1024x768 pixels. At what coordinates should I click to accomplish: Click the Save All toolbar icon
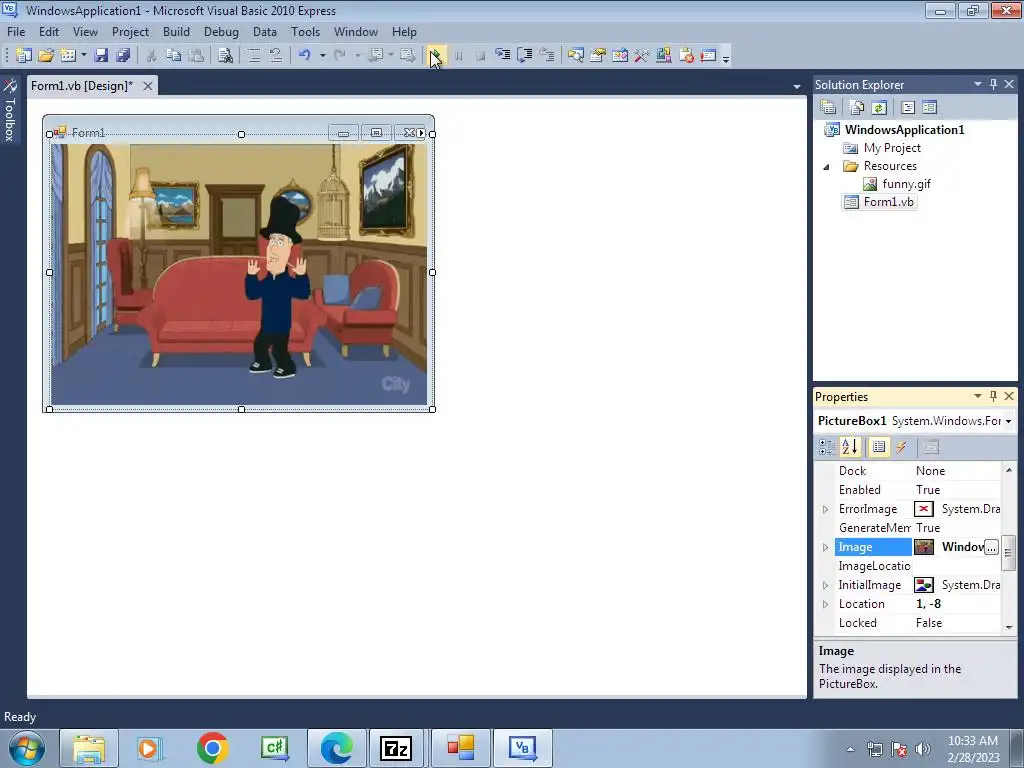(x=123, y=56)
